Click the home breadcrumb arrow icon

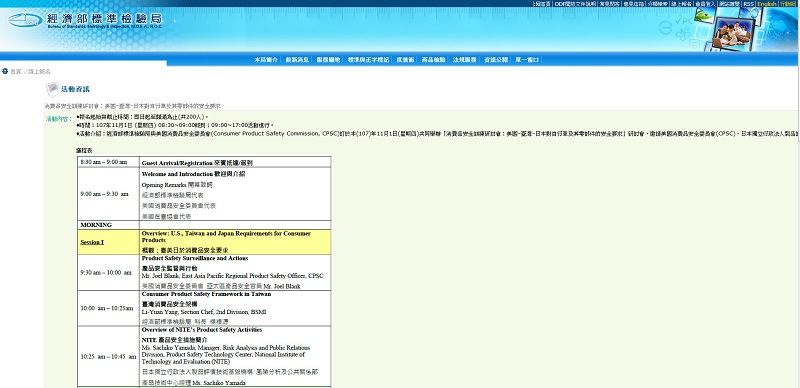[x=5, y=71]
